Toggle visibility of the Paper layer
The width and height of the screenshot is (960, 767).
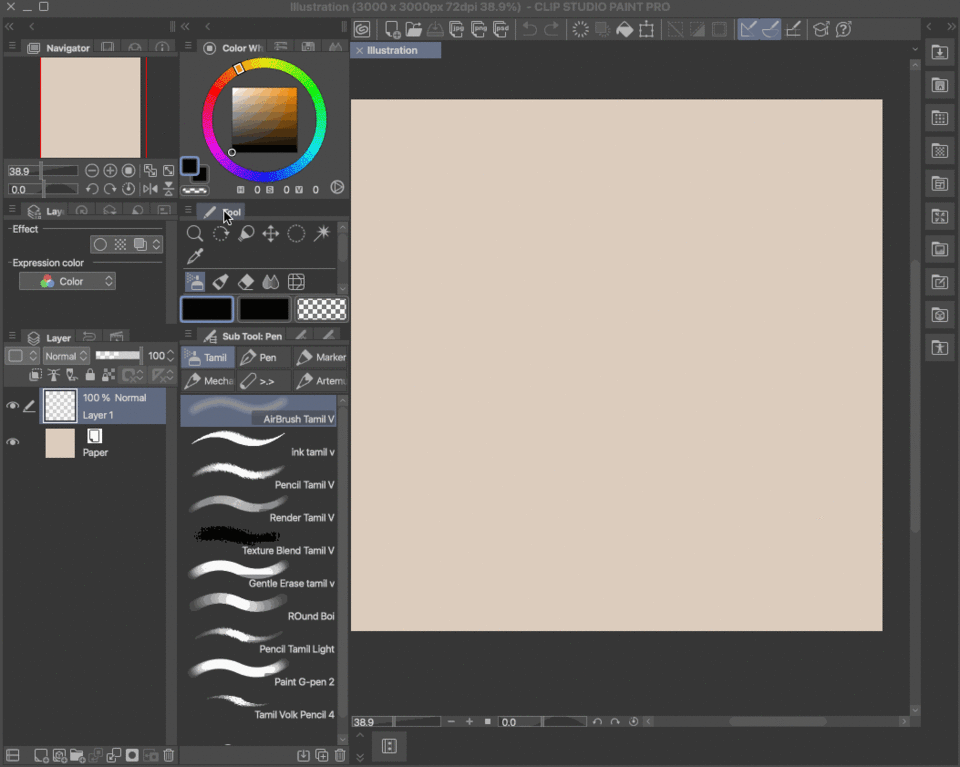pyautogui.click(x=13, y=442)
